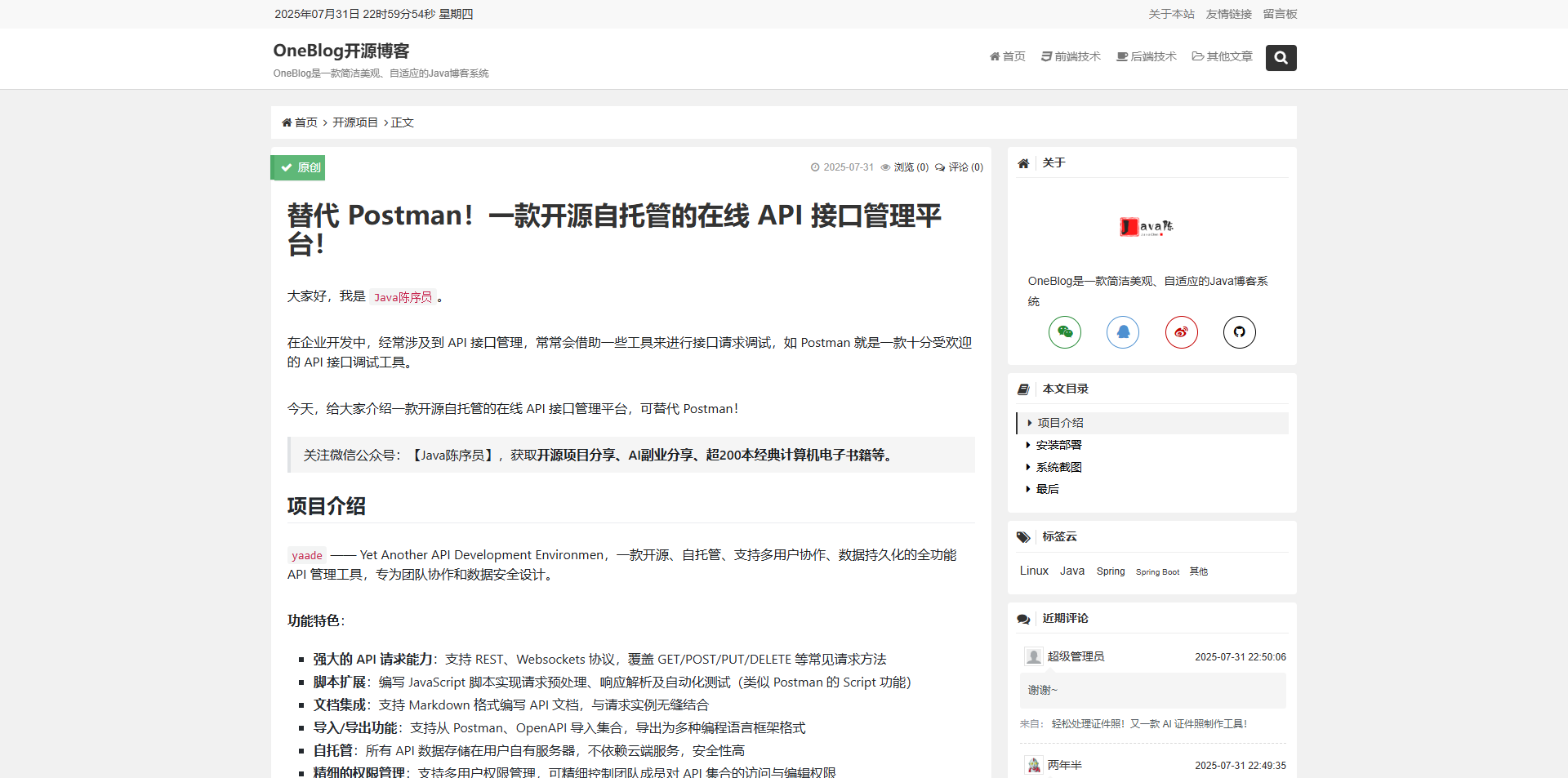Click the Java陈序员 logo image
The width and height of the screenshot is (1568, 778).
coord(1147,227)
